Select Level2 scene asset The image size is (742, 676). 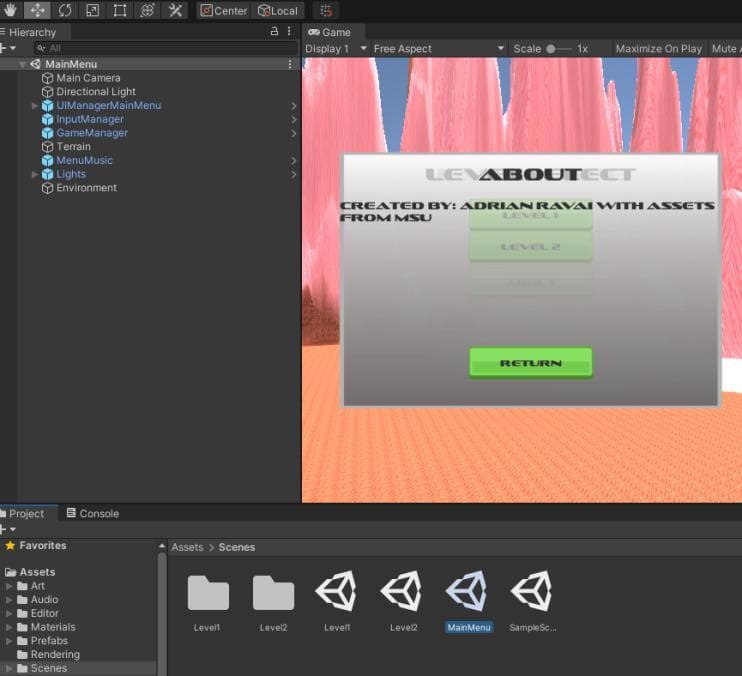(403, 591)
